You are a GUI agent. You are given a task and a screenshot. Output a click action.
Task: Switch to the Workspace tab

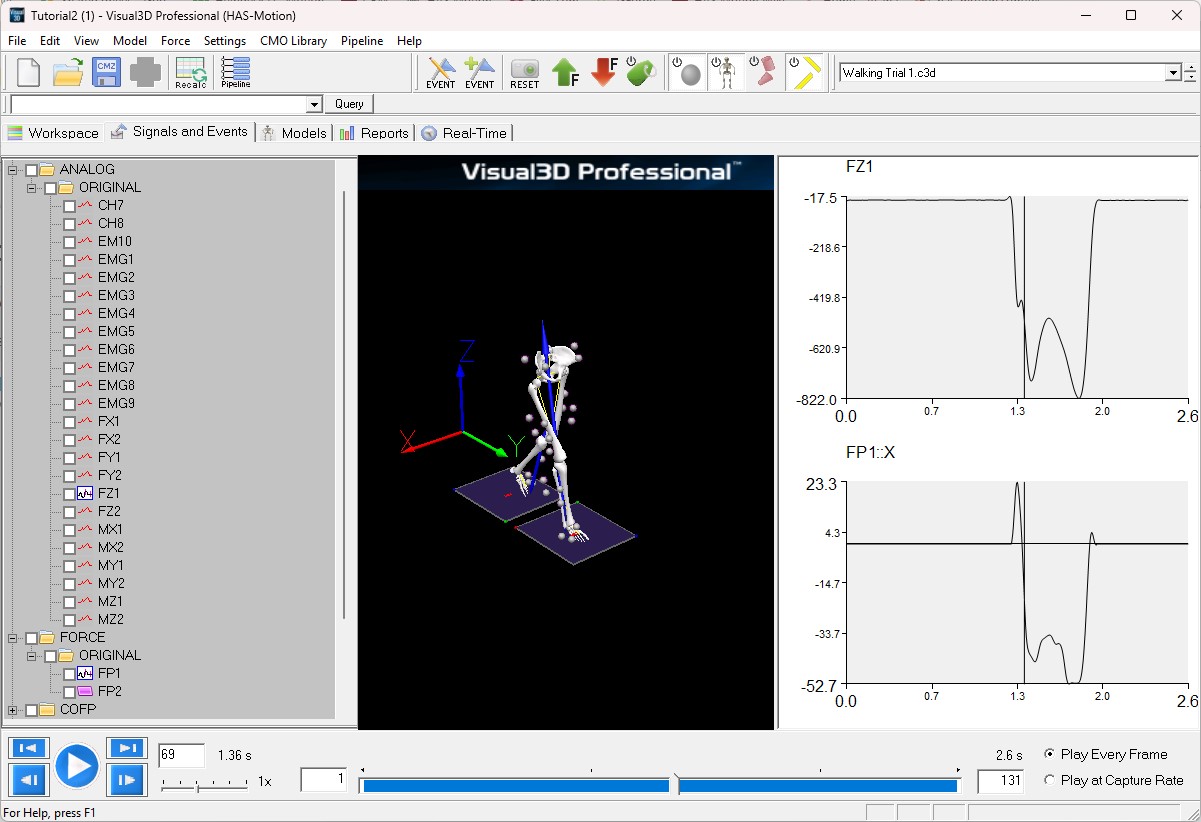pos(54,133)
